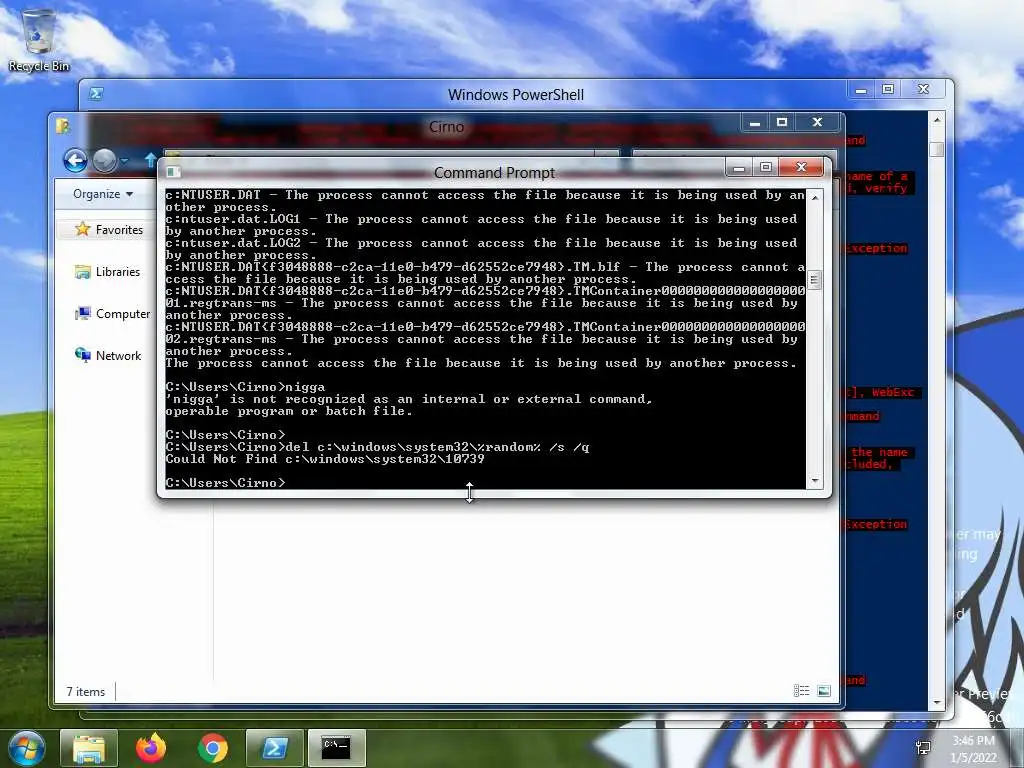Open the Organize dropdown menu
The height and width of the screenshot is (768, 1024).
(103, 194)
